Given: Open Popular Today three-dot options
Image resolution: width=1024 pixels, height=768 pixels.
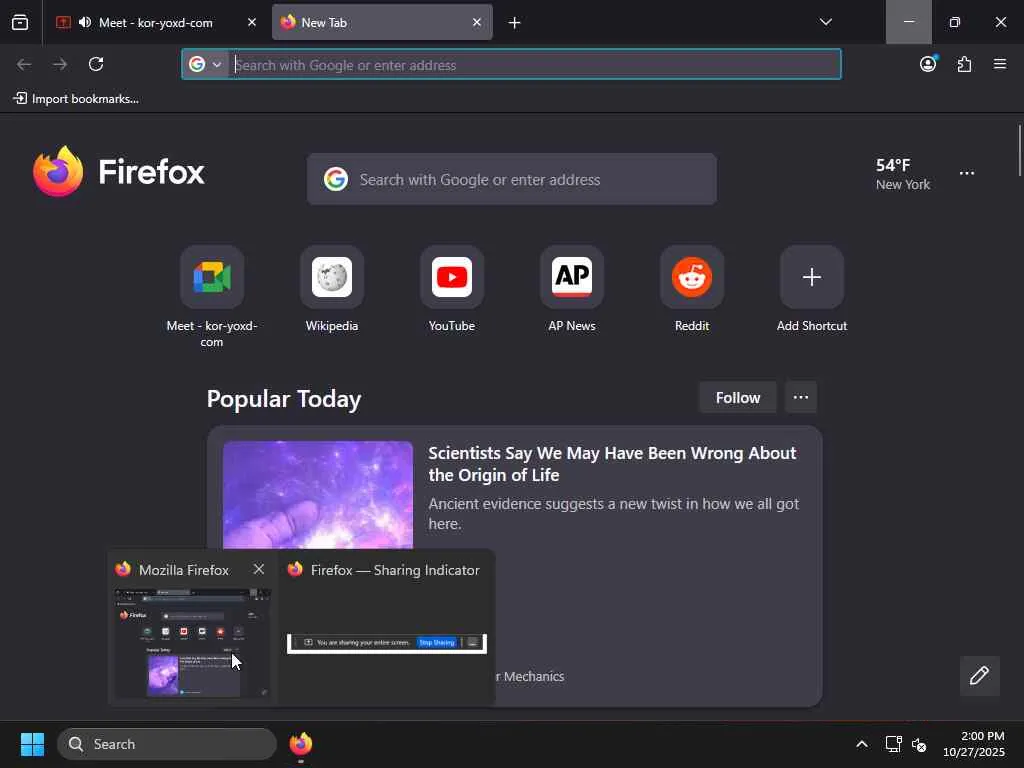Looking at the screenshot, I should tap(801, 398).
